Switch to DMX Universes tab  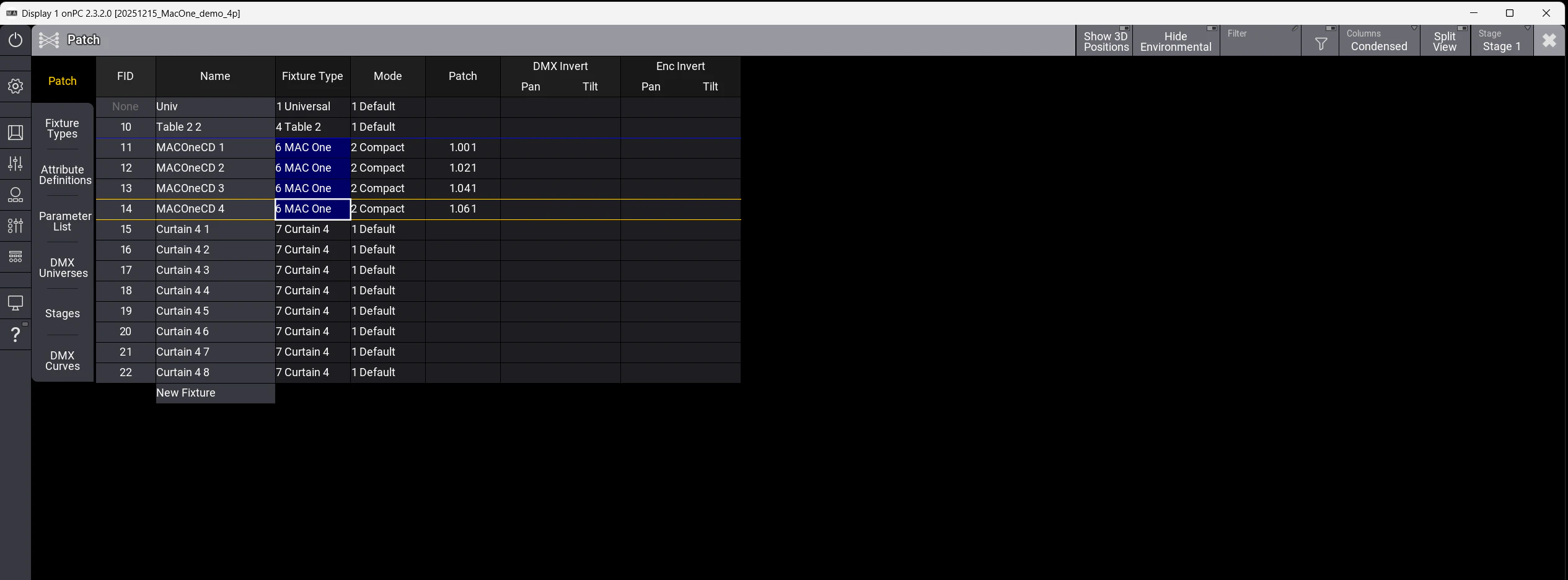tap(63, 268)
